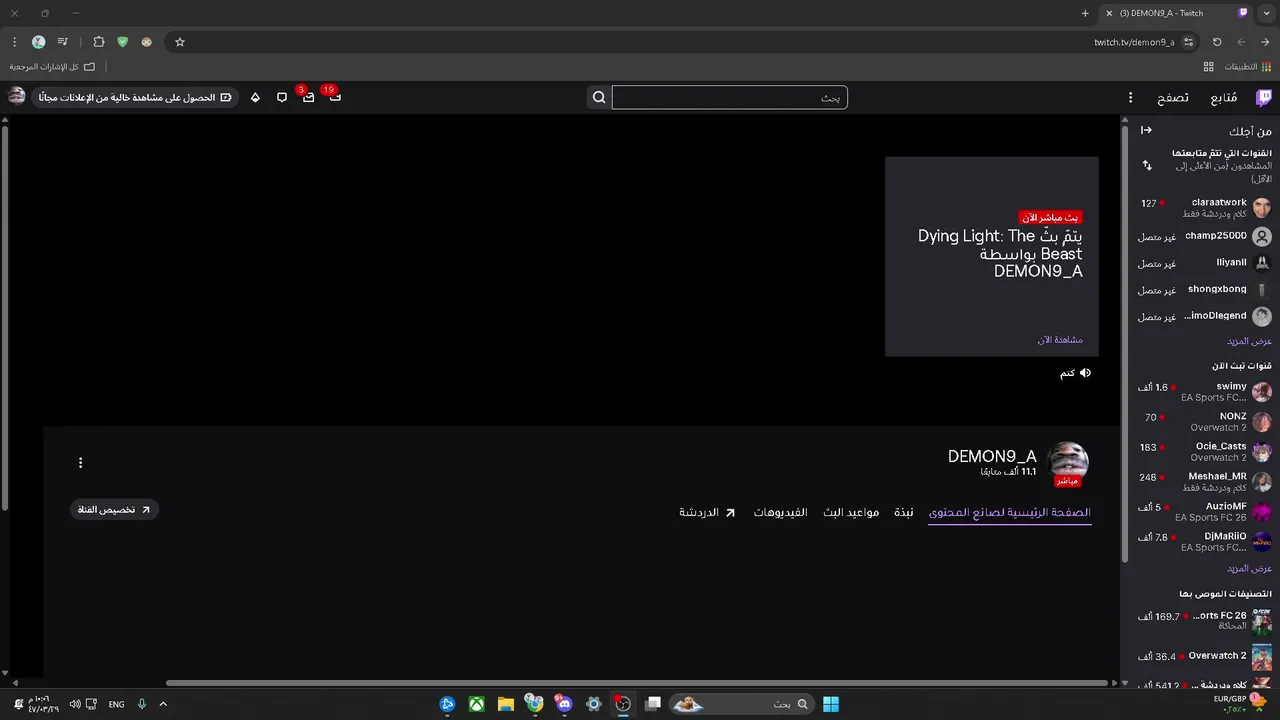Image resolution: width=1280 pixels, height=720 pixels.
Task: Switch to the Videos (الفيديوهات) tab
Action: pyautogui.click(x=781, y=512)
